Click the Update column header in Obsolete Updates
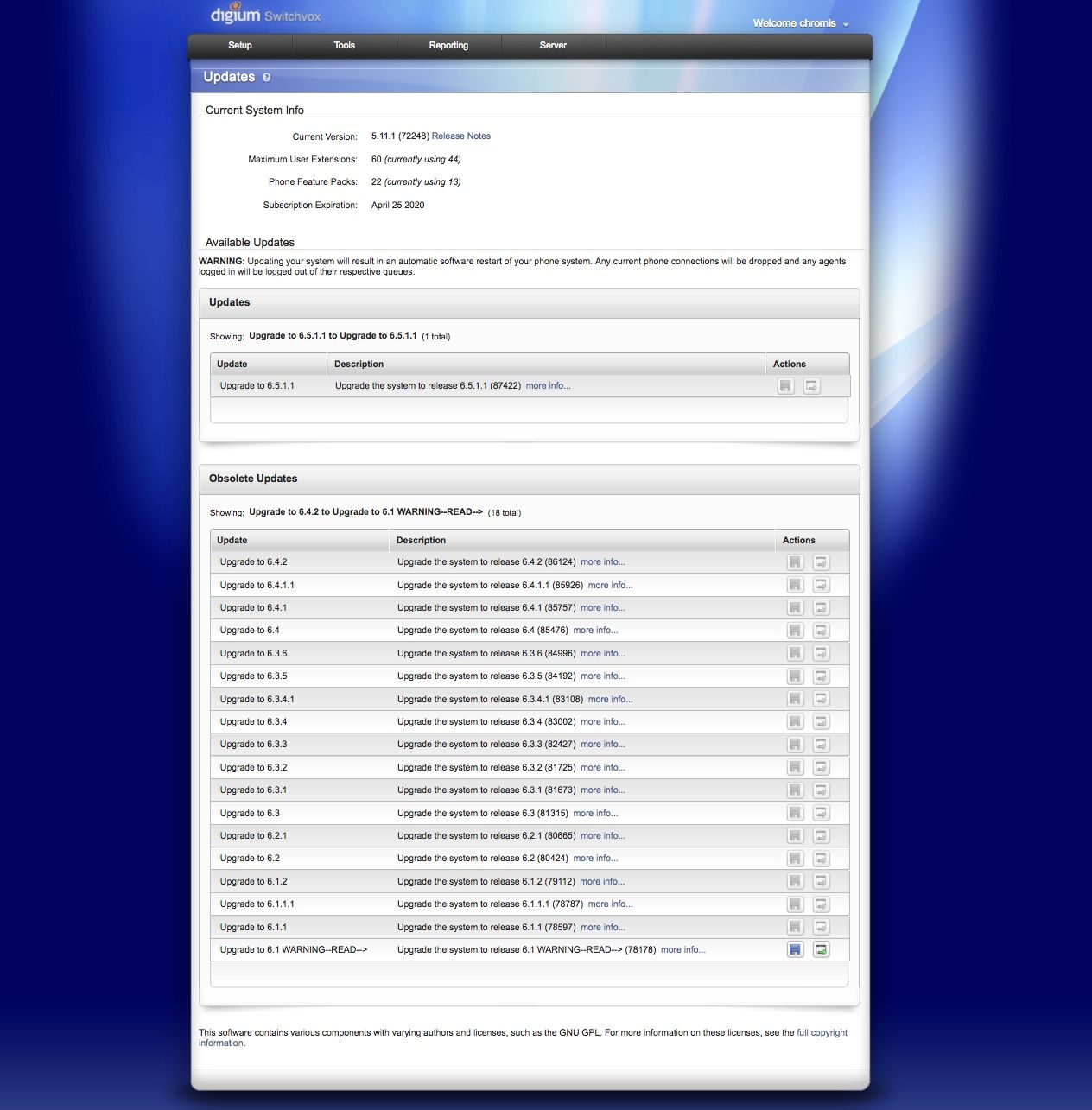 300,540
